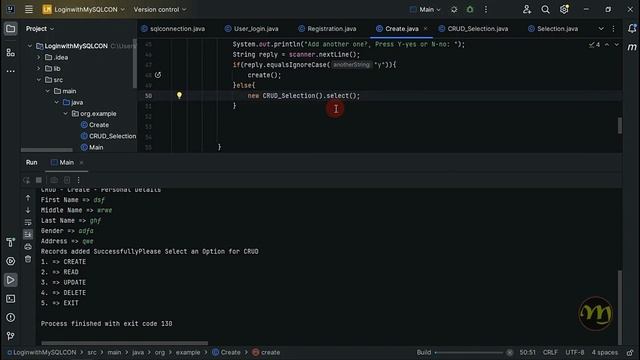
Task: Open Run/Debug settings gear icon
Action: tap(454, 9)
